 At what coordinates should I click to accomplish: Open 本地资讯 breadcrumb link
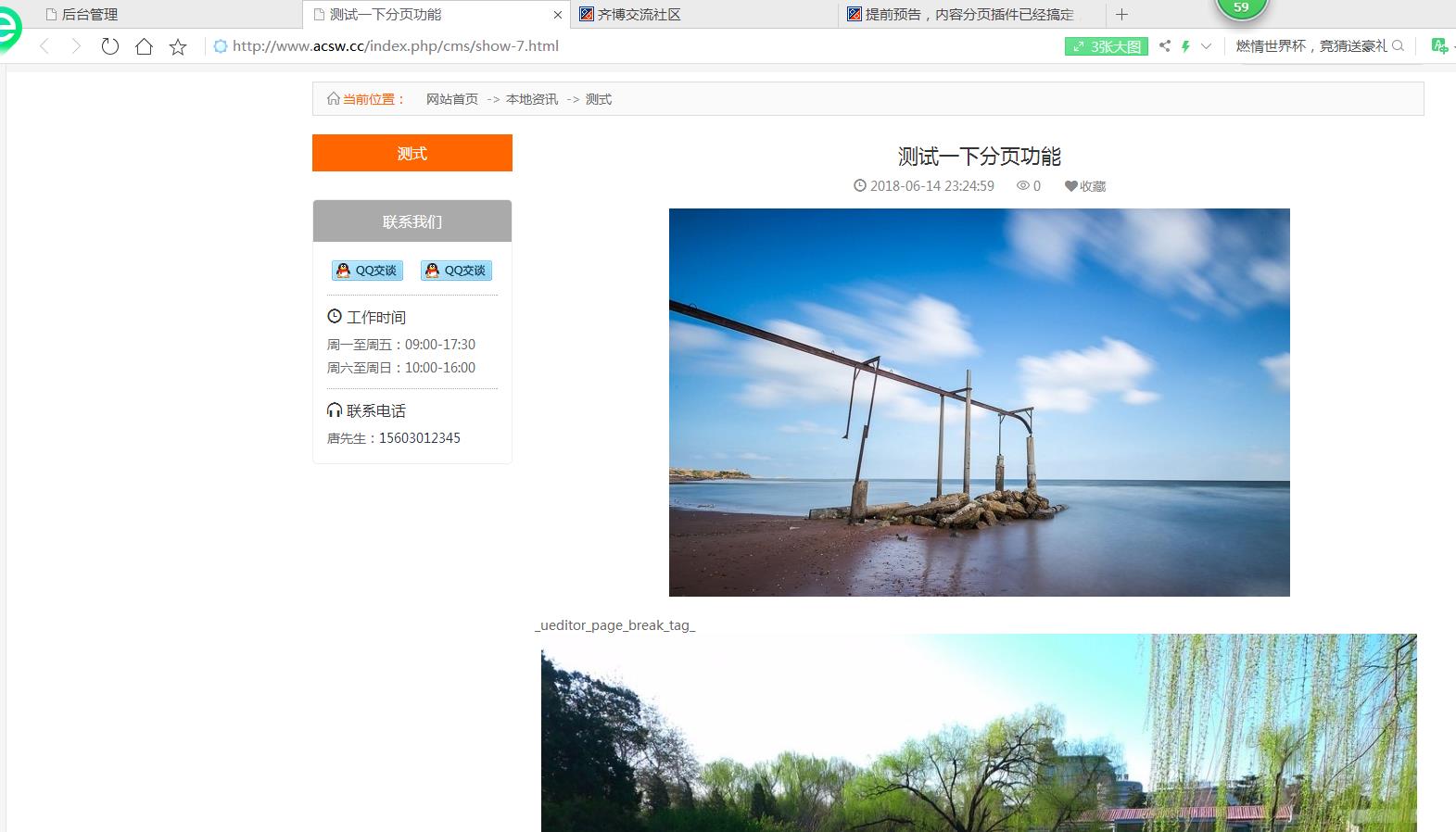click(x=532, y=99)
